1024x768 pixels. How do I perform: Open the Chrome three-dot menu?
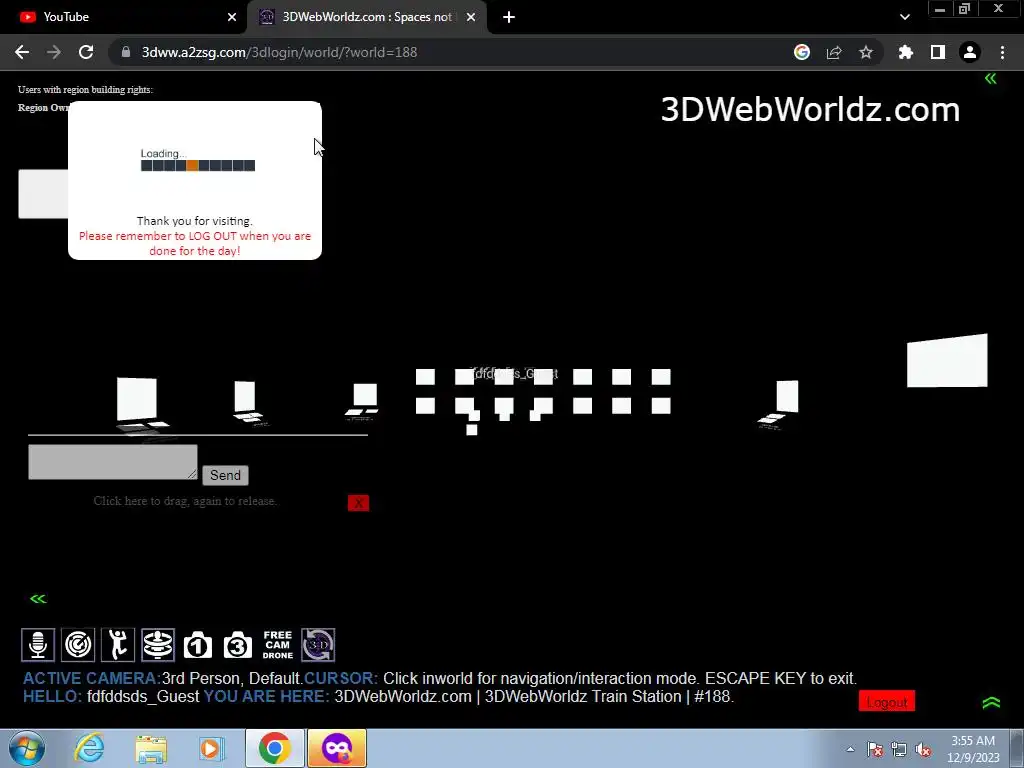(1002, 52)
